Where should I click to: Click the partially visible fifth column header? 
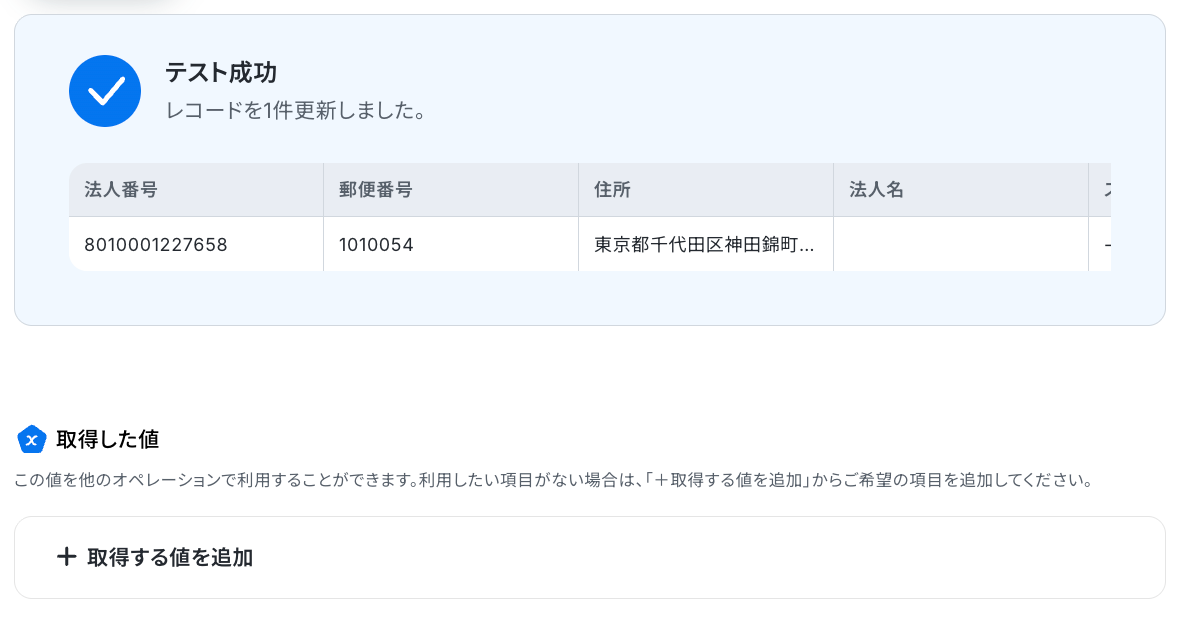coord(1100,190)
